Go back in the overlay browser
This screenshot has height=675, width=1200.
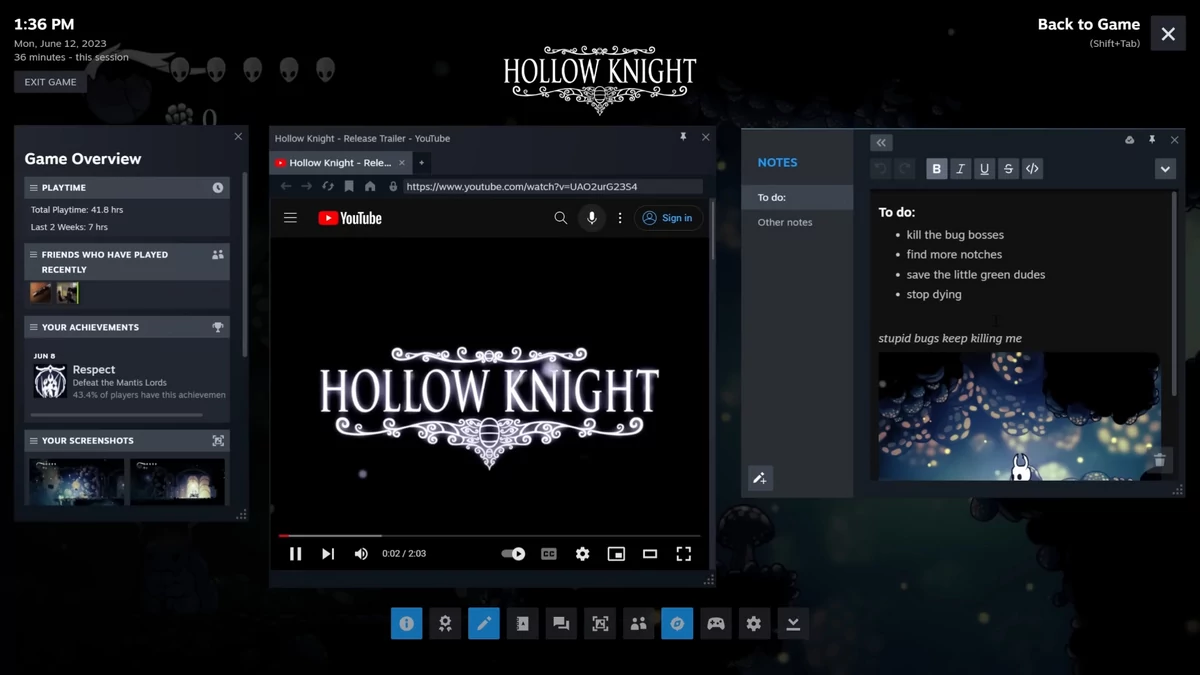pos(286,186)
